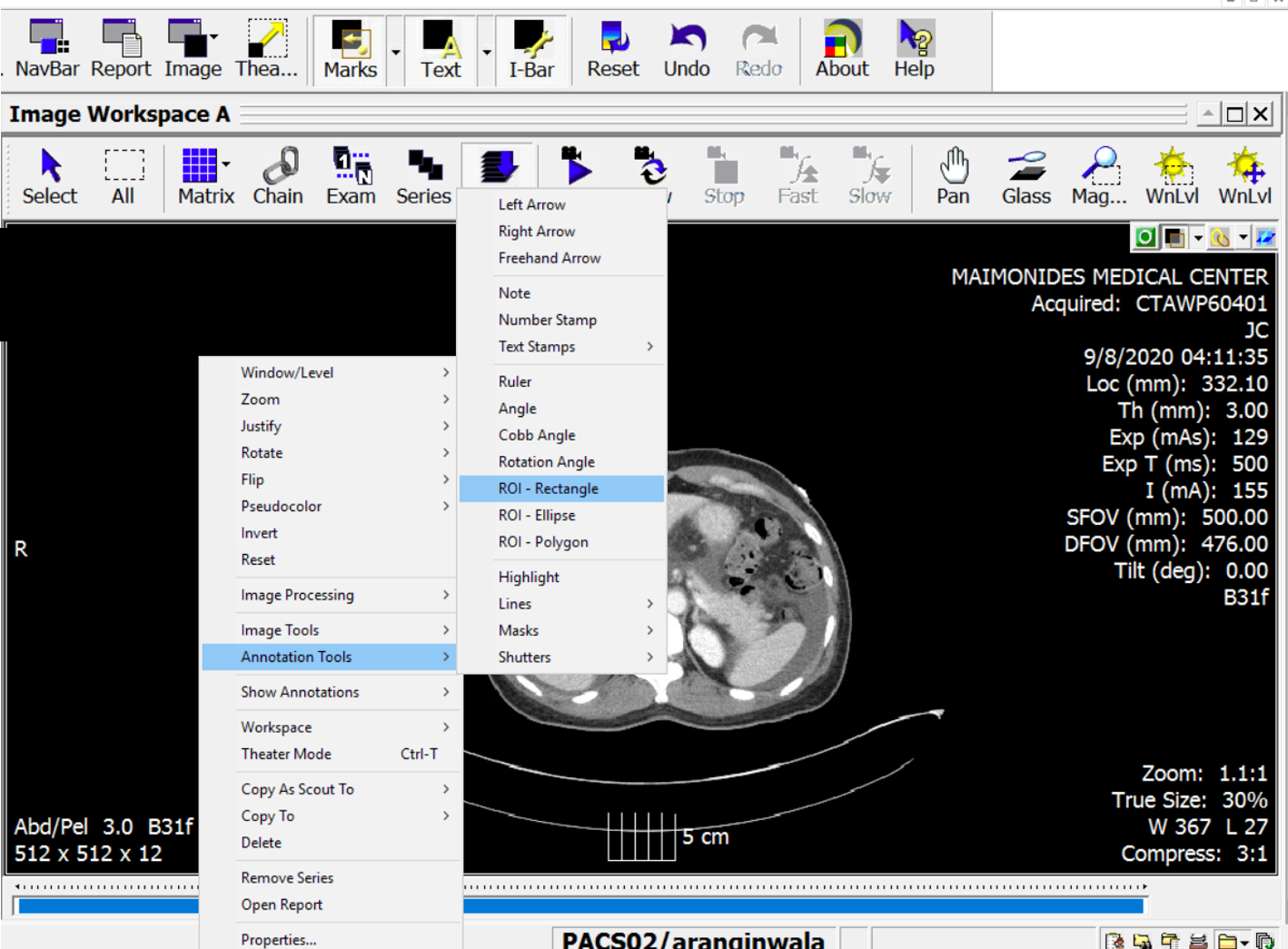The height and width of the screenshot is (949, 1288).
Task: Start cine playback with the blue play icon
Action: click(577, 168)
